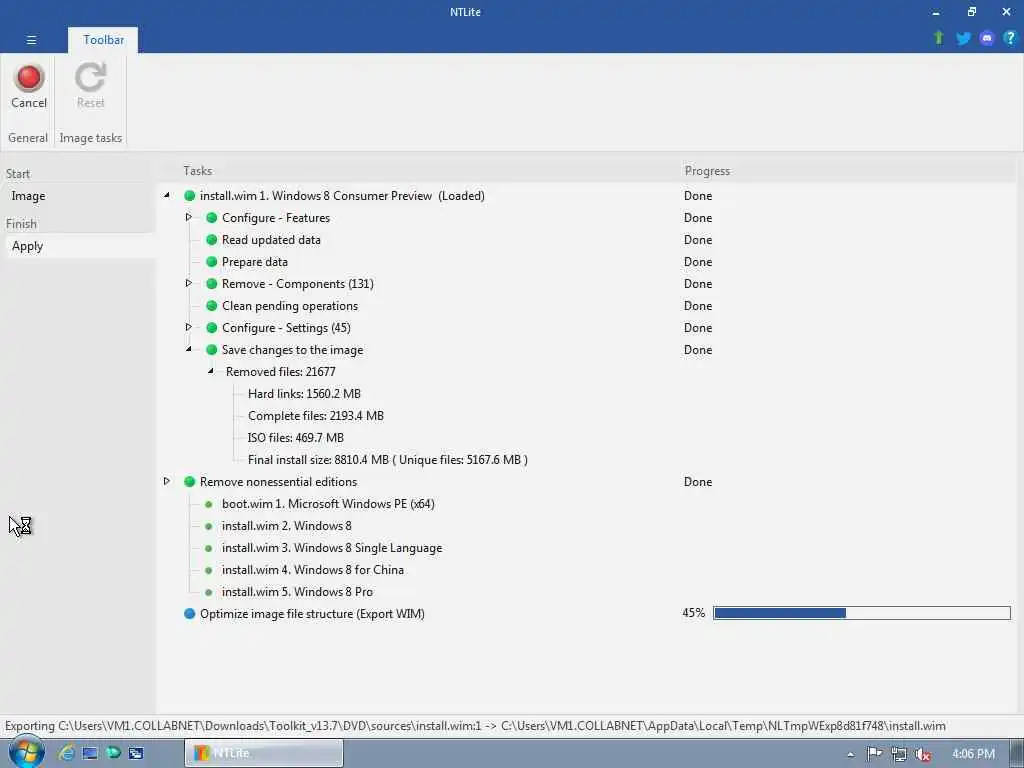Select the Prepare data task row
The height and width of the screenshot is (768, 1024).
pyautogui.click(x=255, y=262)
